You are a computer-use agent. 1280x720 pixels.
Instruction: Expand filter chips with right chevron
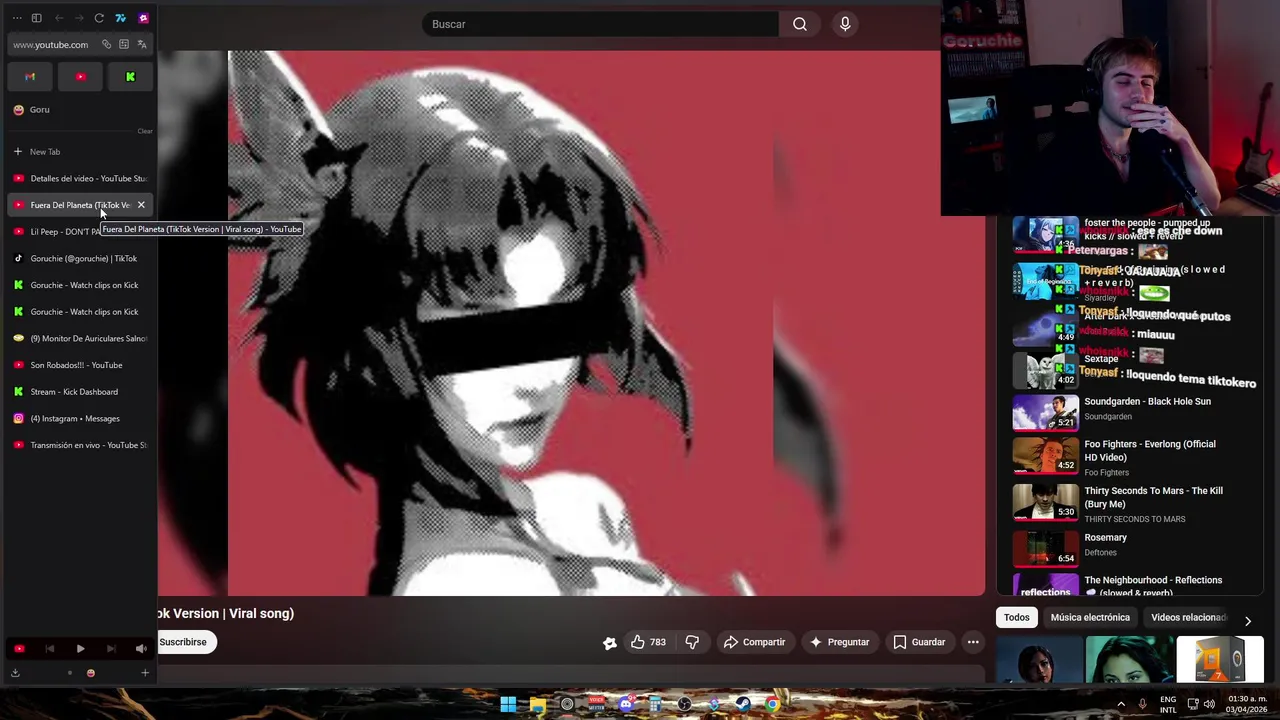[1247, 621]
